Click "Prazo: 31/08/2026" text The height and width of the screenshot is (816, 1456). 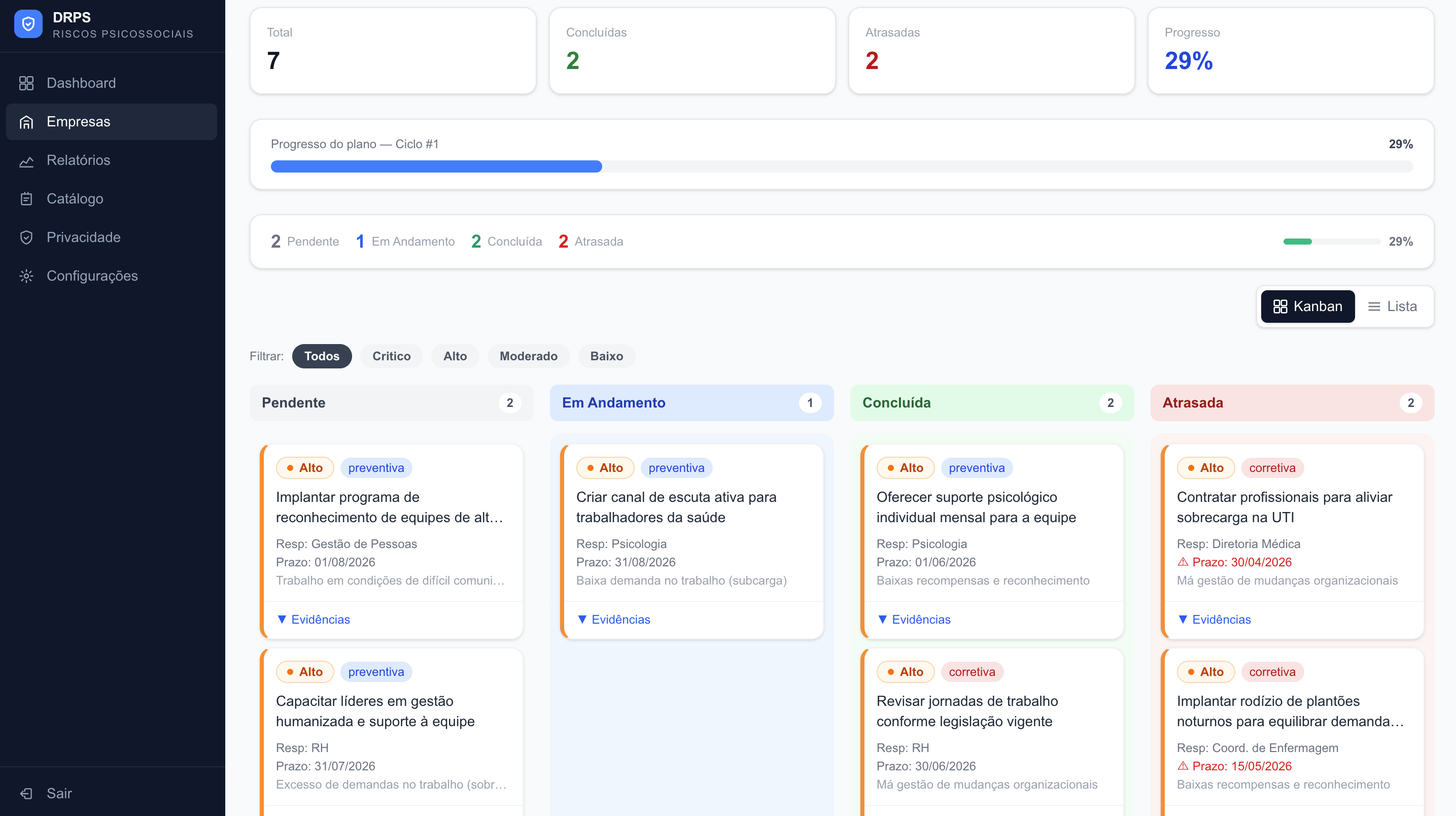click(x=626, y=563)
